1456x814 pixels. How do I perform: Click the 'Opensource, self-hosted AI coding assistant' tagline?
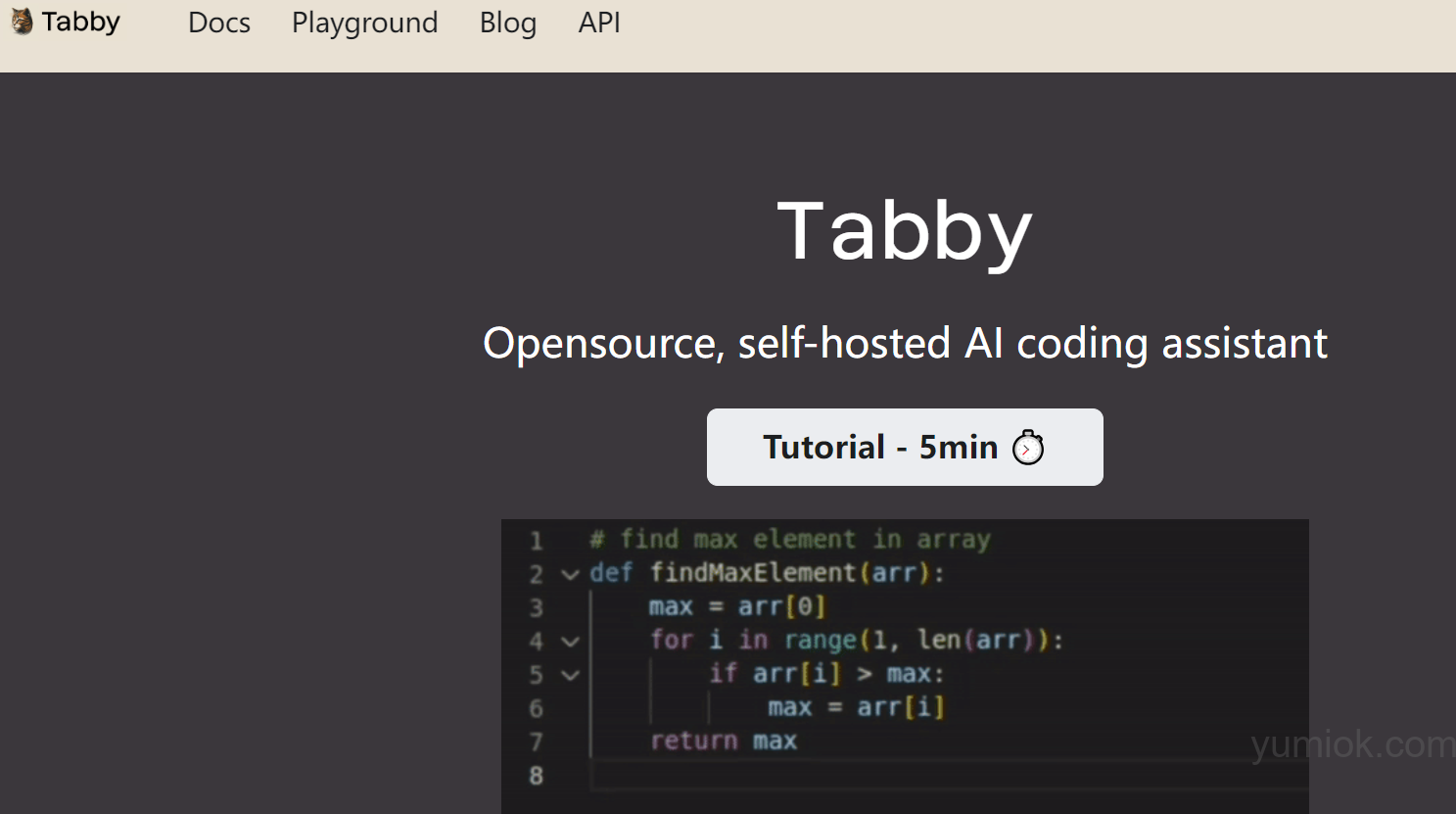coord(905,344)
